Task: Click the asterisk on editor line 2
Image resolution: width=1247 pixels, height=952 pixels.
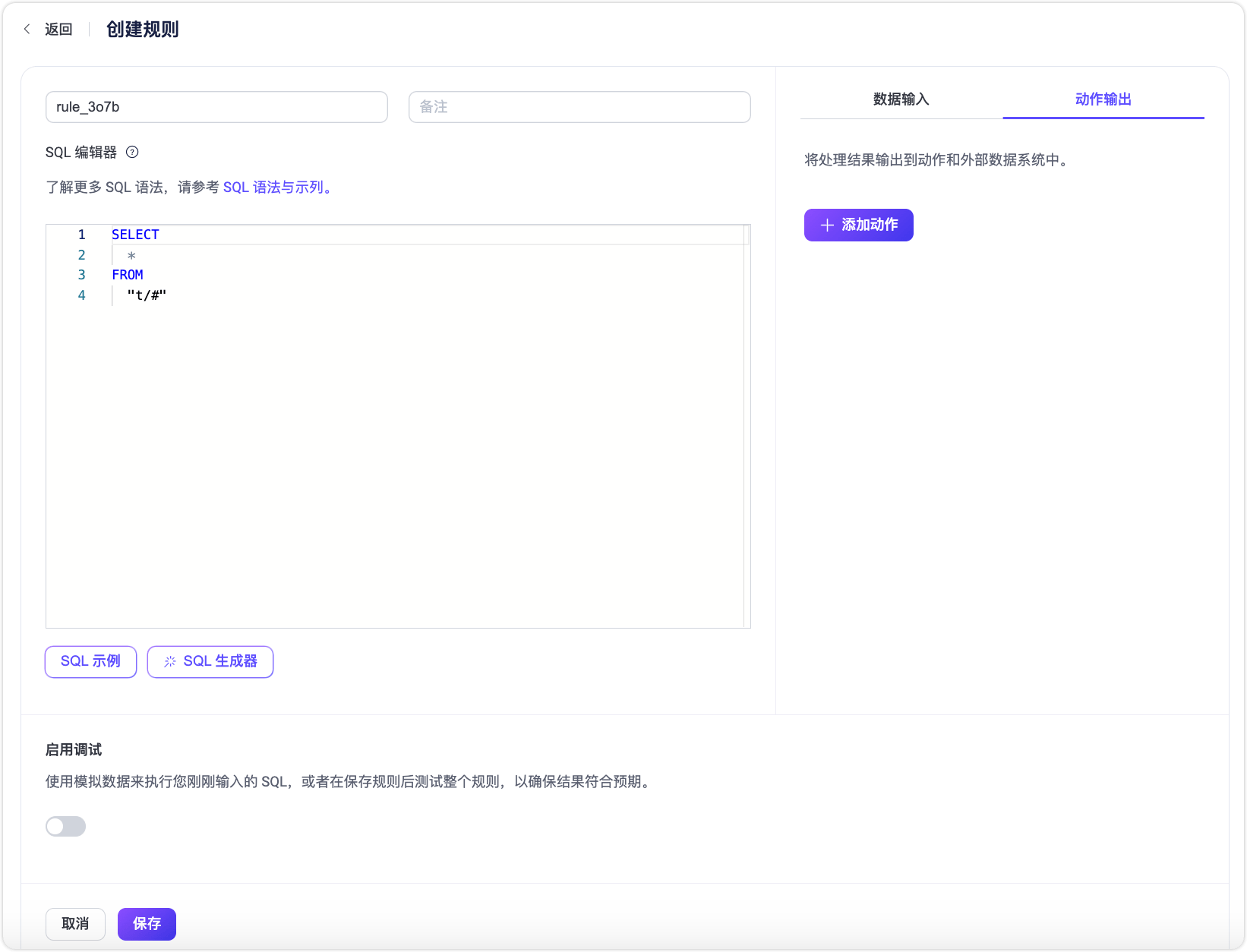Action: [x=131, y=256]
